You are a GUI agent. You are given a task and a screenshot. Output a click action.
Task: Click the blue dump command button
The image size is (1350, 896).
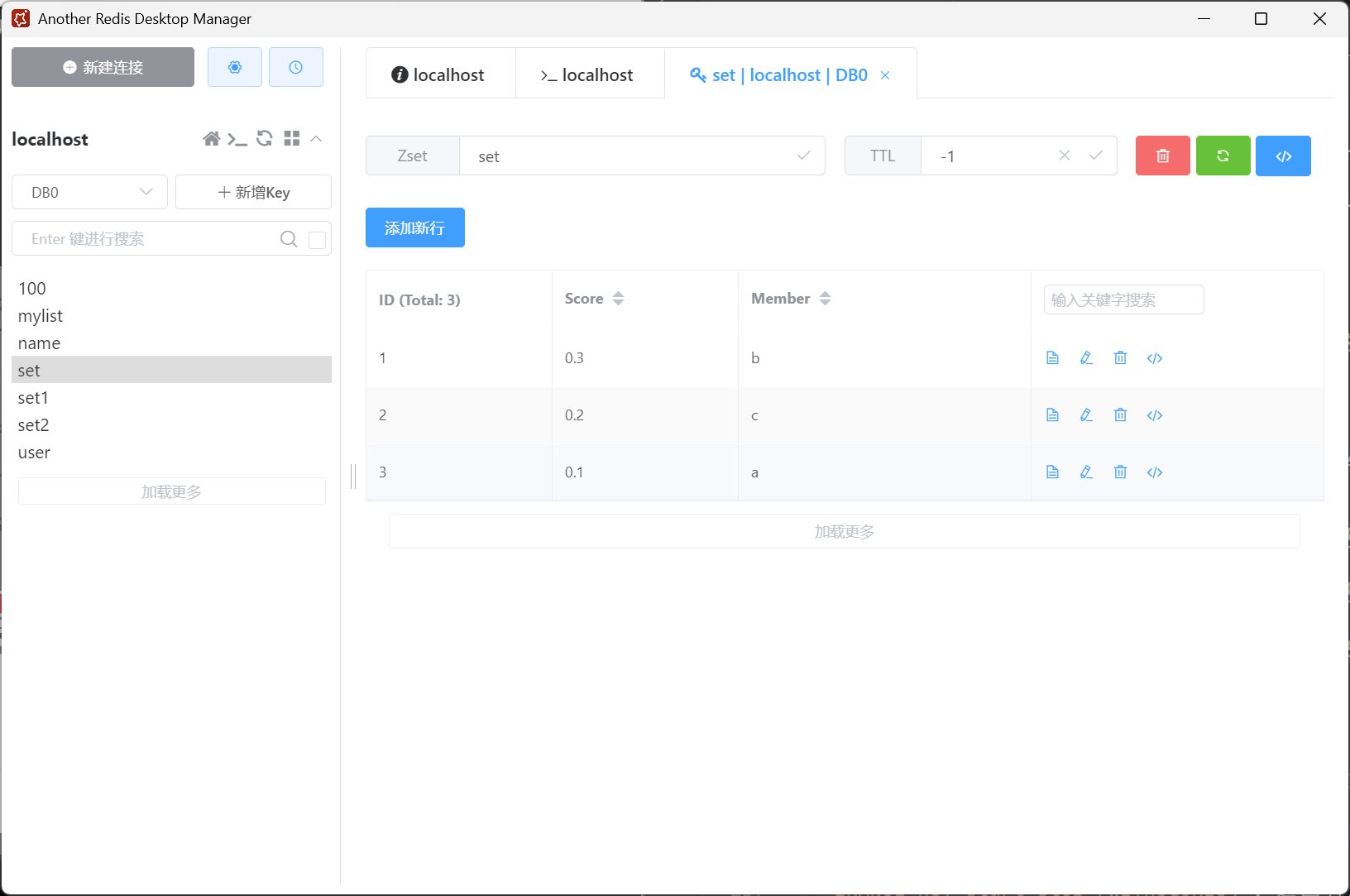point(1283,156)
